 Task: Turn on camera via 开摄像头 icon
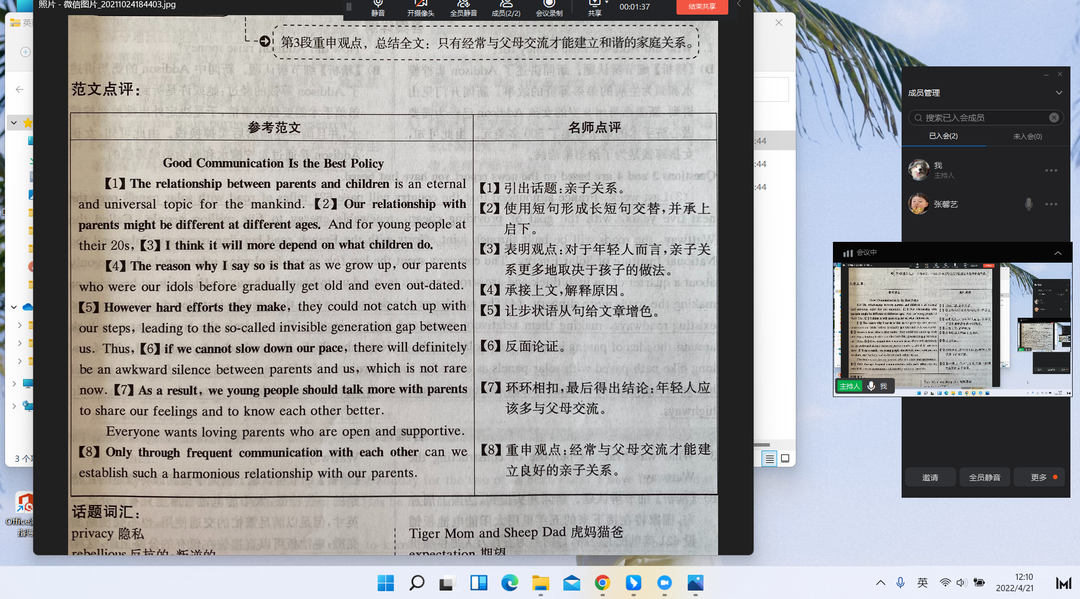(420, 6)
